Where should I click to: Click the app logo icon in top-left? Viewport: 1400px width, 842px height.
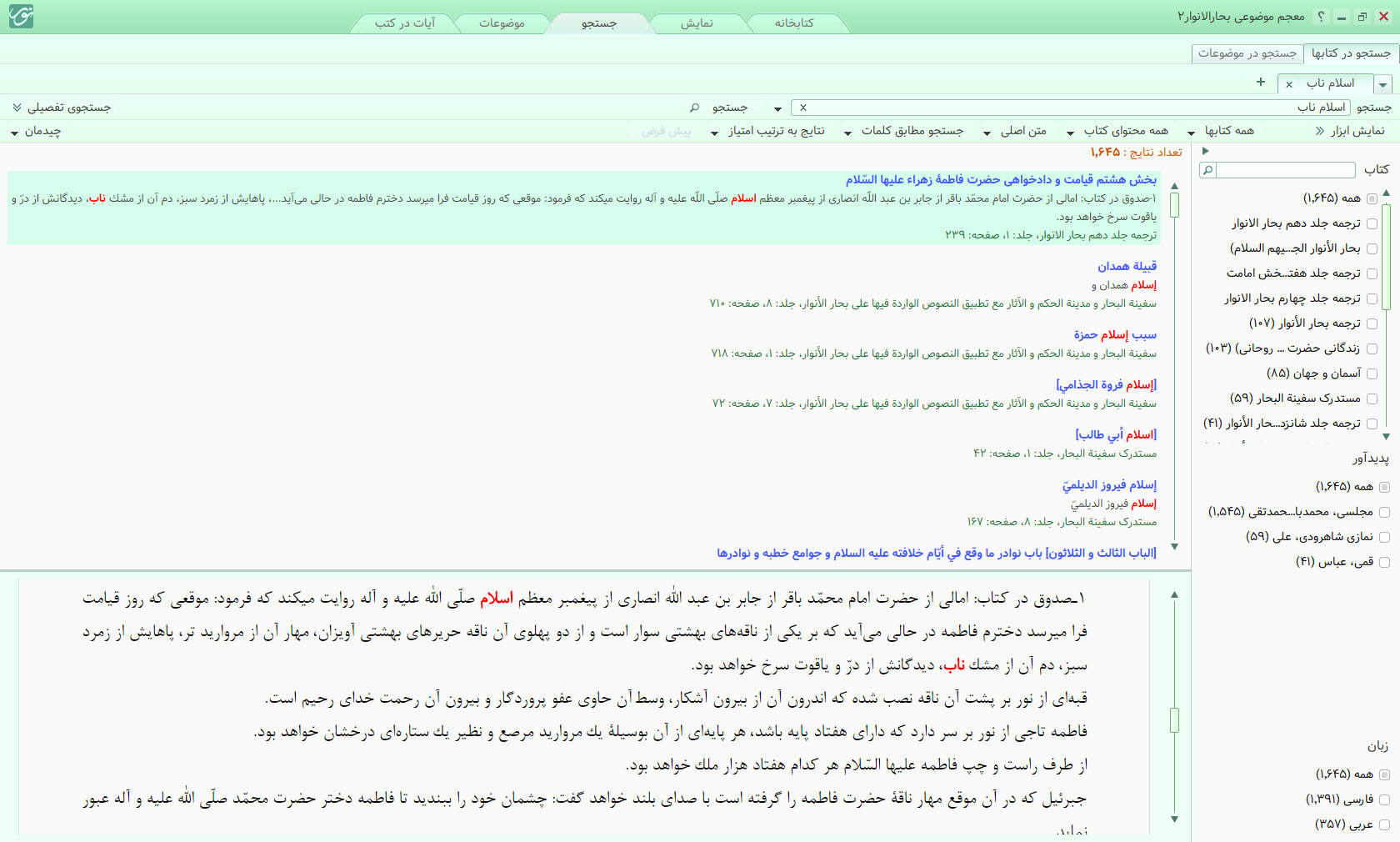(20, 17)
